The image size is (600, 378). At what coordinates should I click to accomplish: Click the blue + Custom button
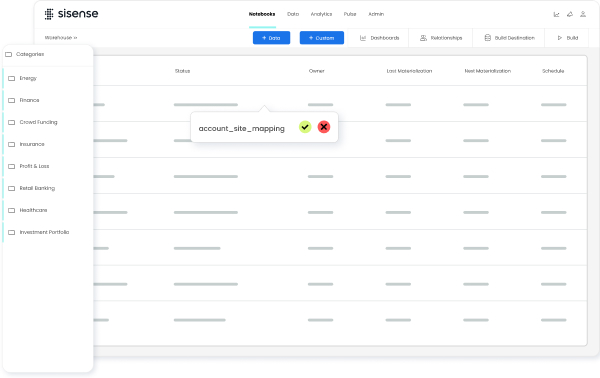point(321,38)
